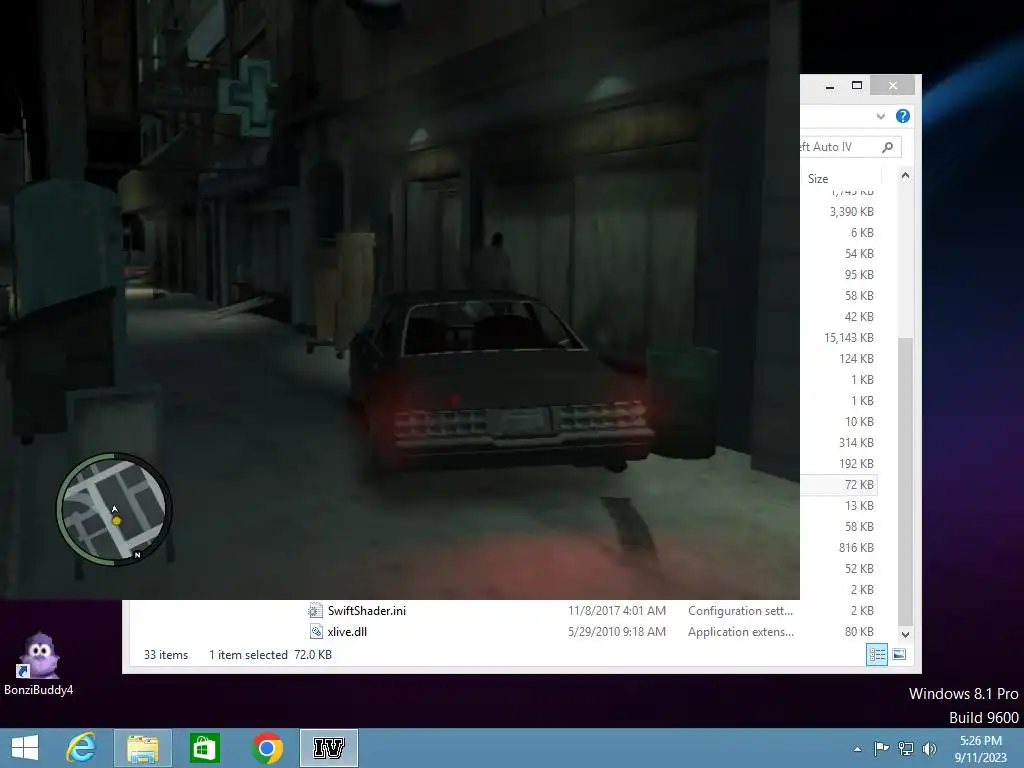Image resolution: width=1024 pixels, height=768 pixels.
Task: Open BonziBuddy4 desktop shortcut
Action: pos(39,664)
